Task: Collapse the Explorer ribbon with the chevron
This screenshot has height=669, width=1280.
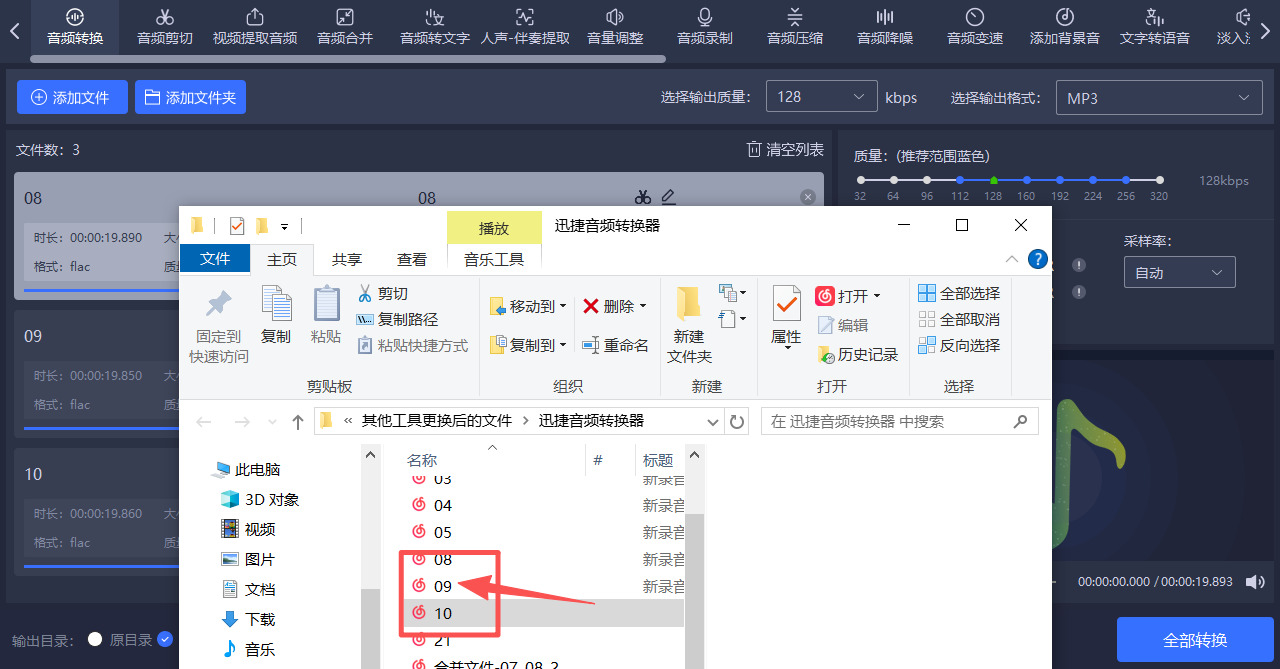Action: click(x=1012, y=259)
